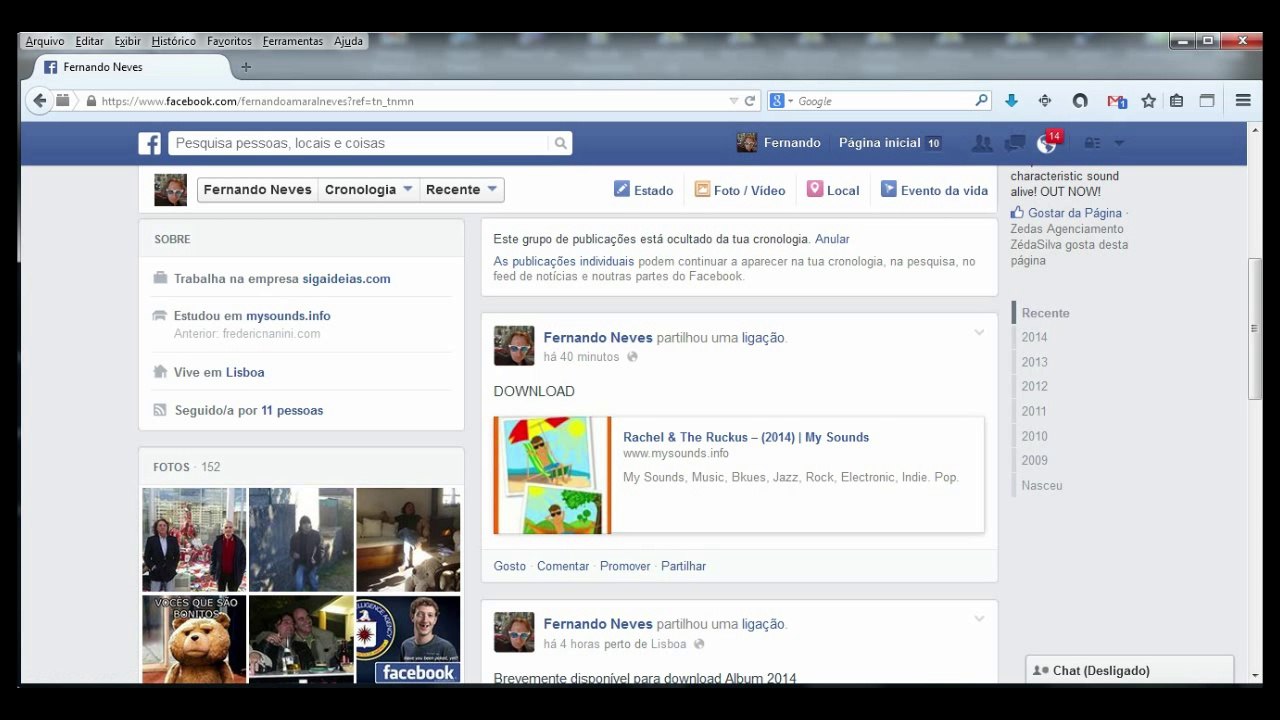Open the Chat (Desligado) bar
The image size is (1280, 720).
pos(1129,670)
